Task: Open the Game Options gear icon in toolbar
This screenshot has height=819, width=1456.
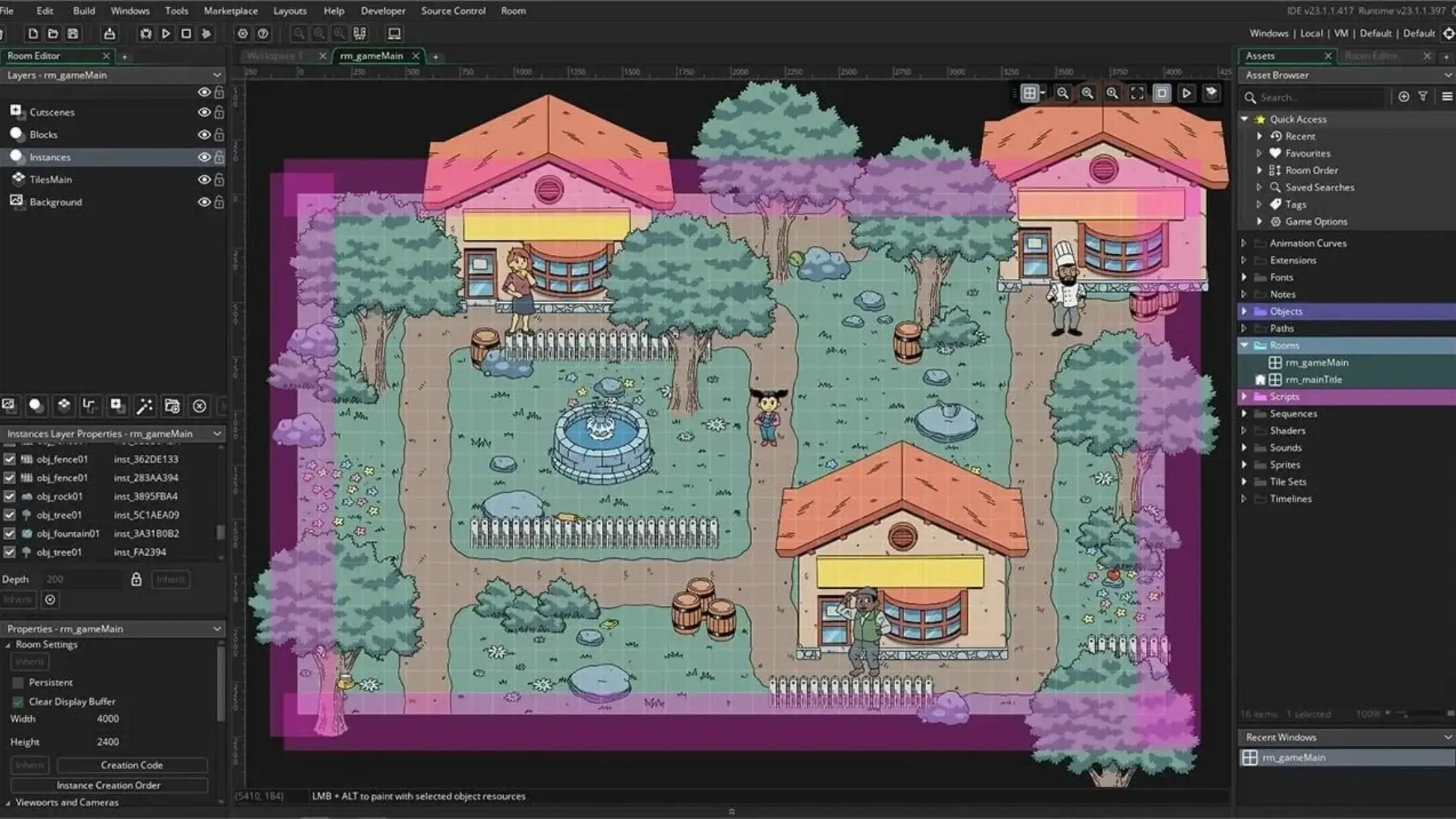Action: (x=243, y=33)
